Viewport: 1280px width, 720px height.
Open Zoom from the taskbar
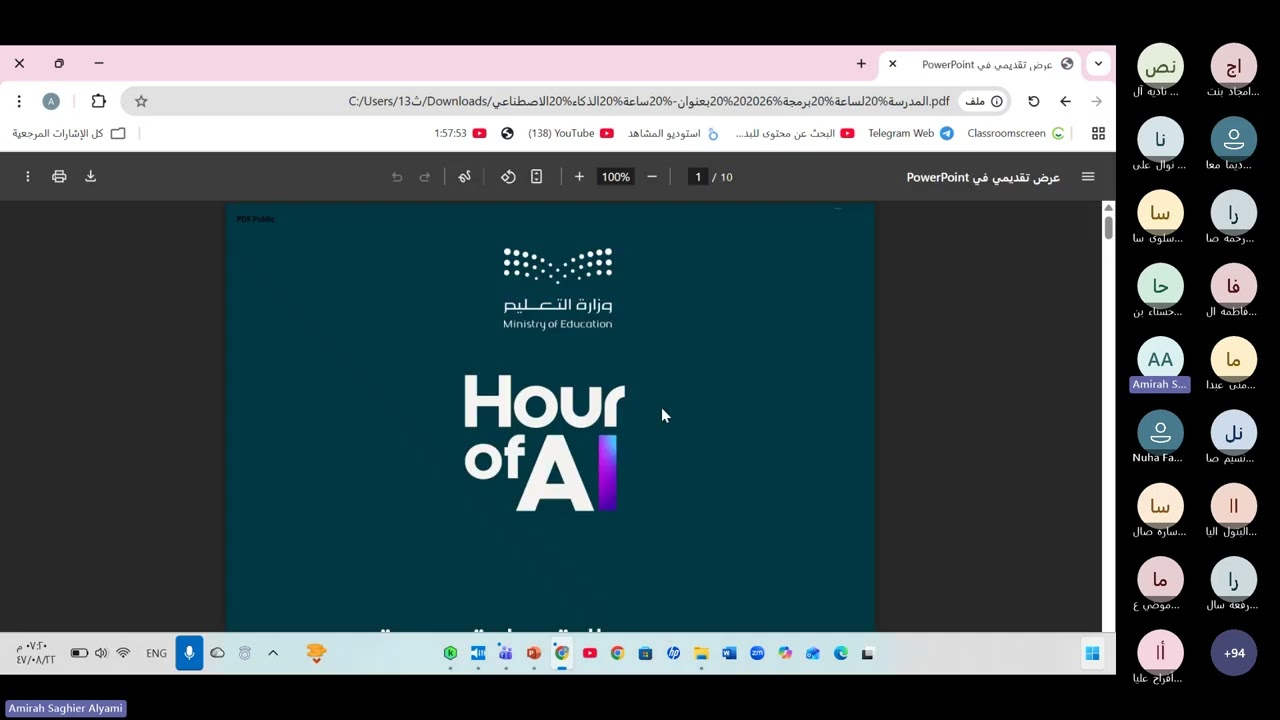tap(757, 653)
